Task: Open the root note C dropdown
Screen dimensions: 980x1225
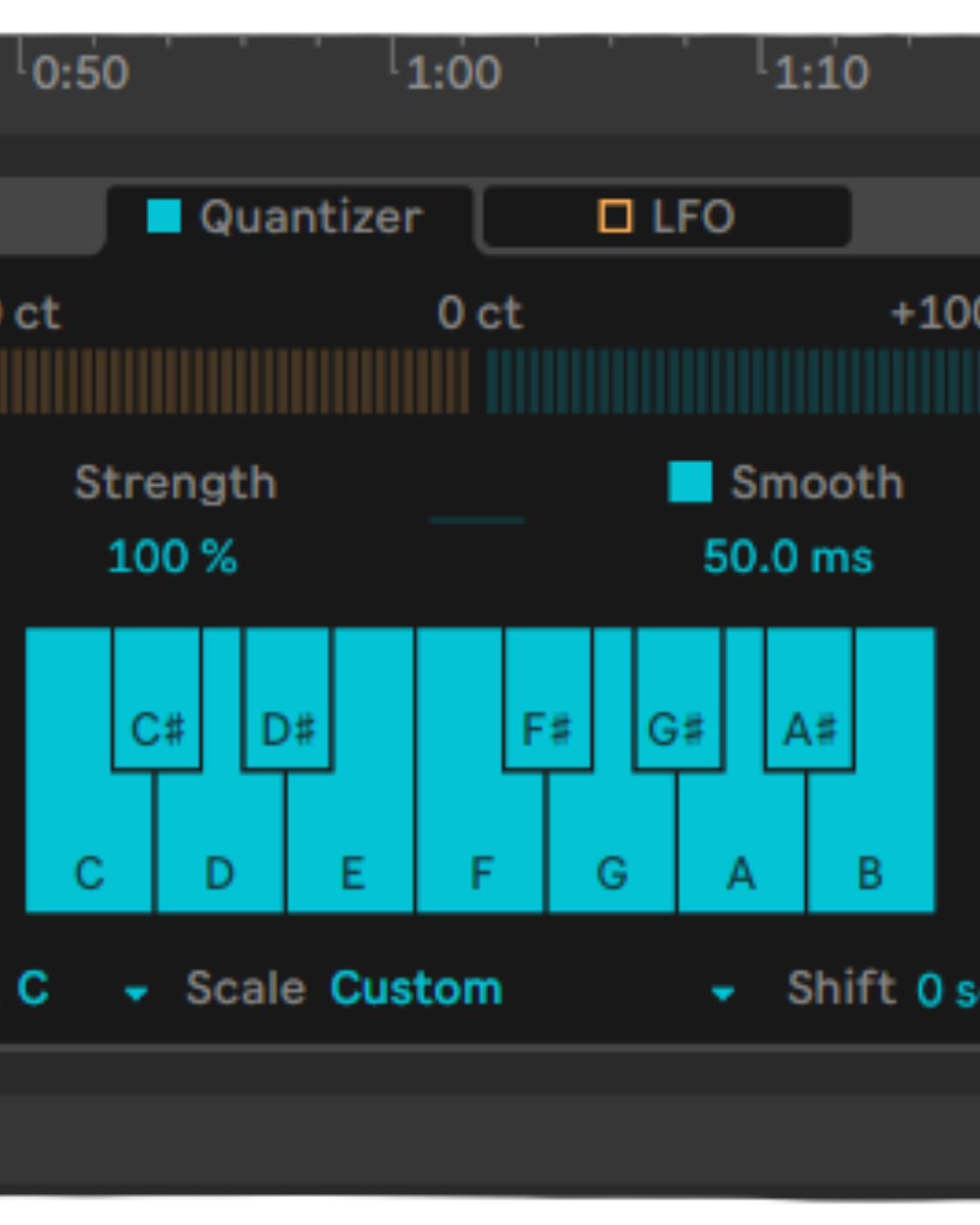Action: pos(82,990)
